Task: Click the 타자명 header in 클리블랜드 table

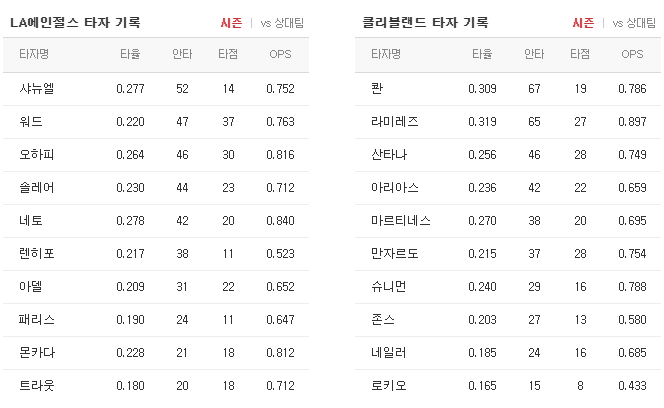Action: click(386, 54)
